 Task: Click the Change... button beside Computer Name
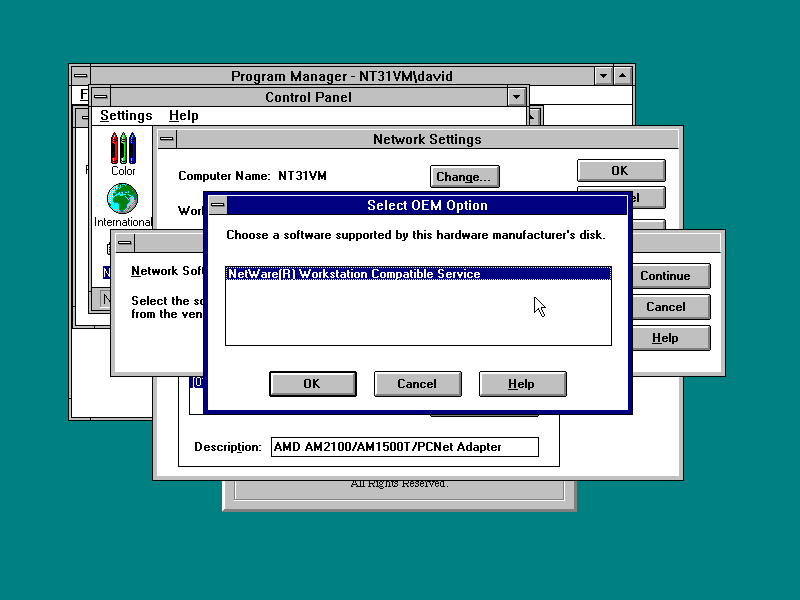click(x=464, y=177)
